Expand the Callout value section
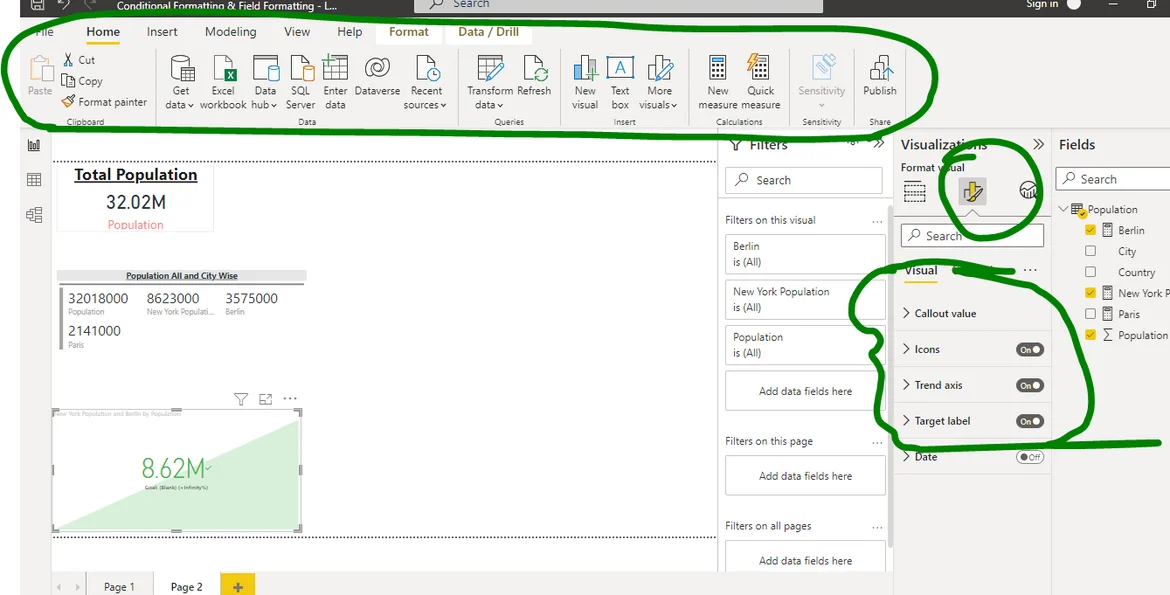 945,313
